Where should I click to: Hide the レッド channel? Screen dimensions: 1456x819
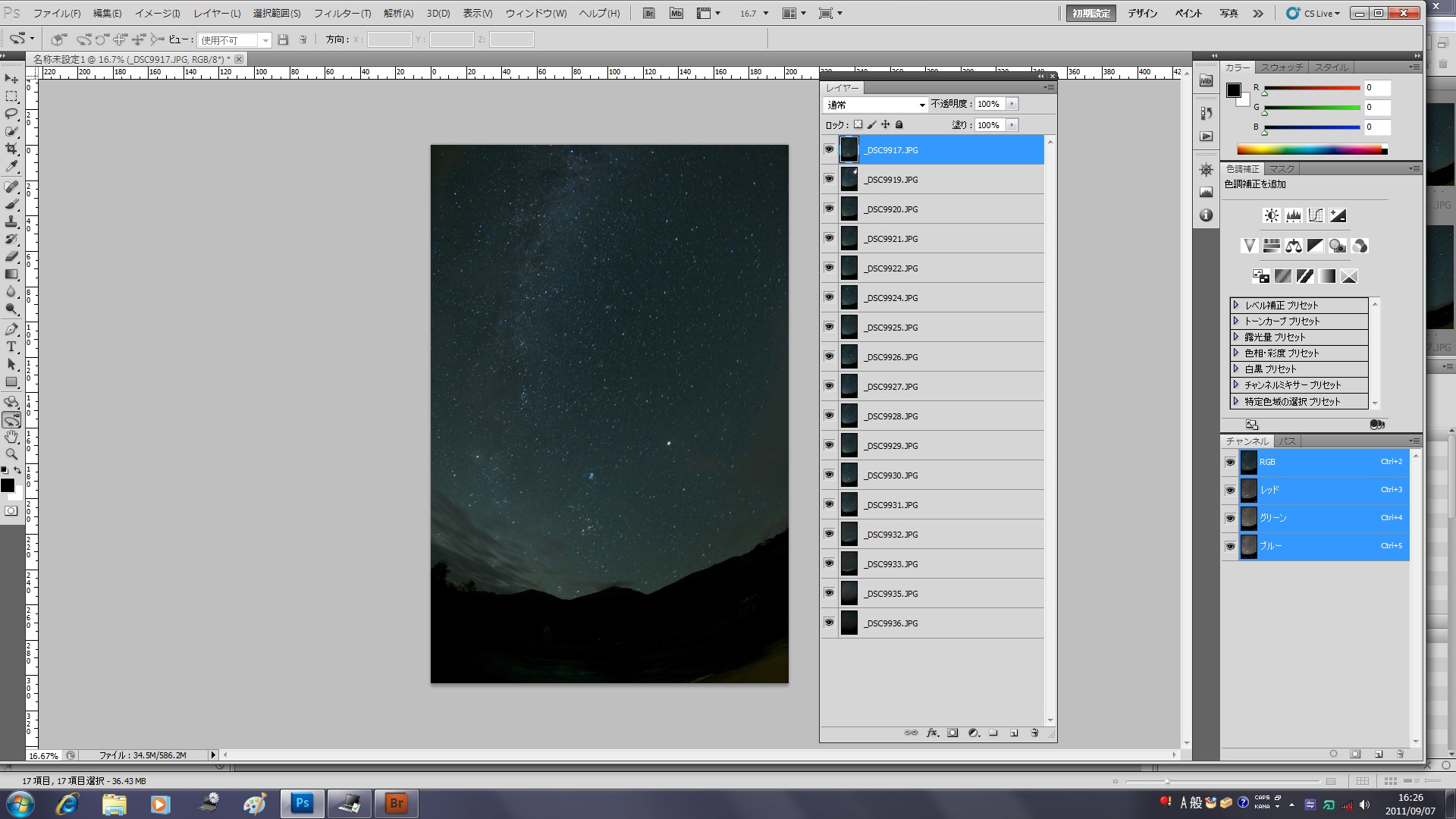(1230, 490)
